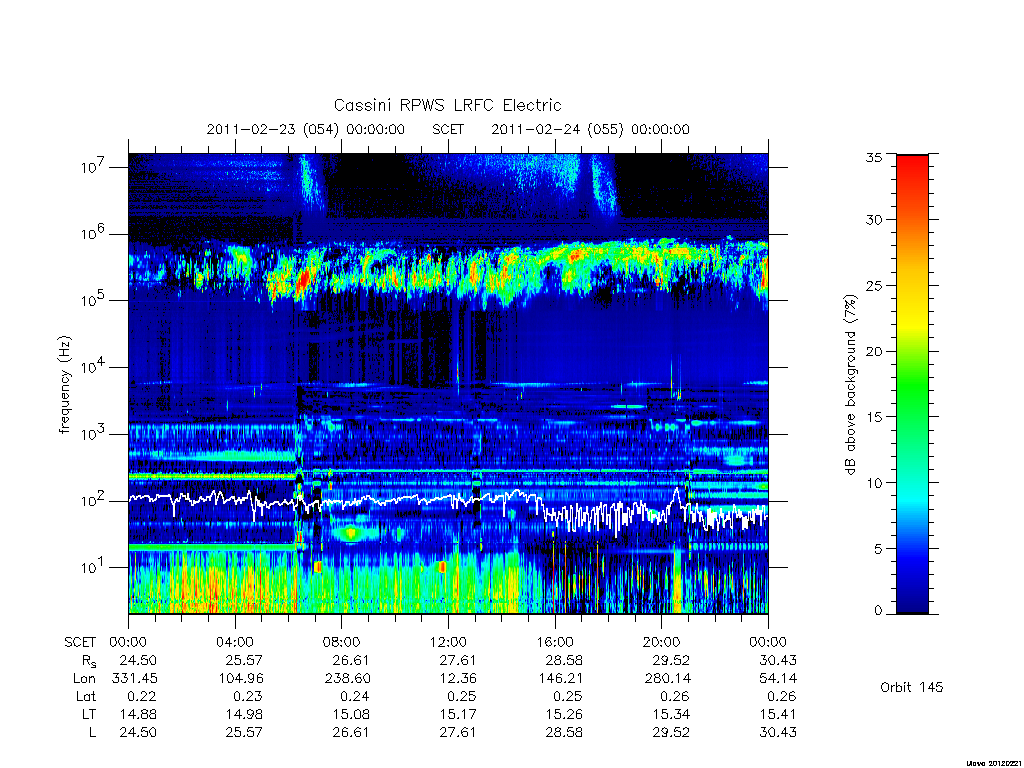Click the 'Orbit 145' label
Viewport: 1024px width, 768px height.
[912, 688]
